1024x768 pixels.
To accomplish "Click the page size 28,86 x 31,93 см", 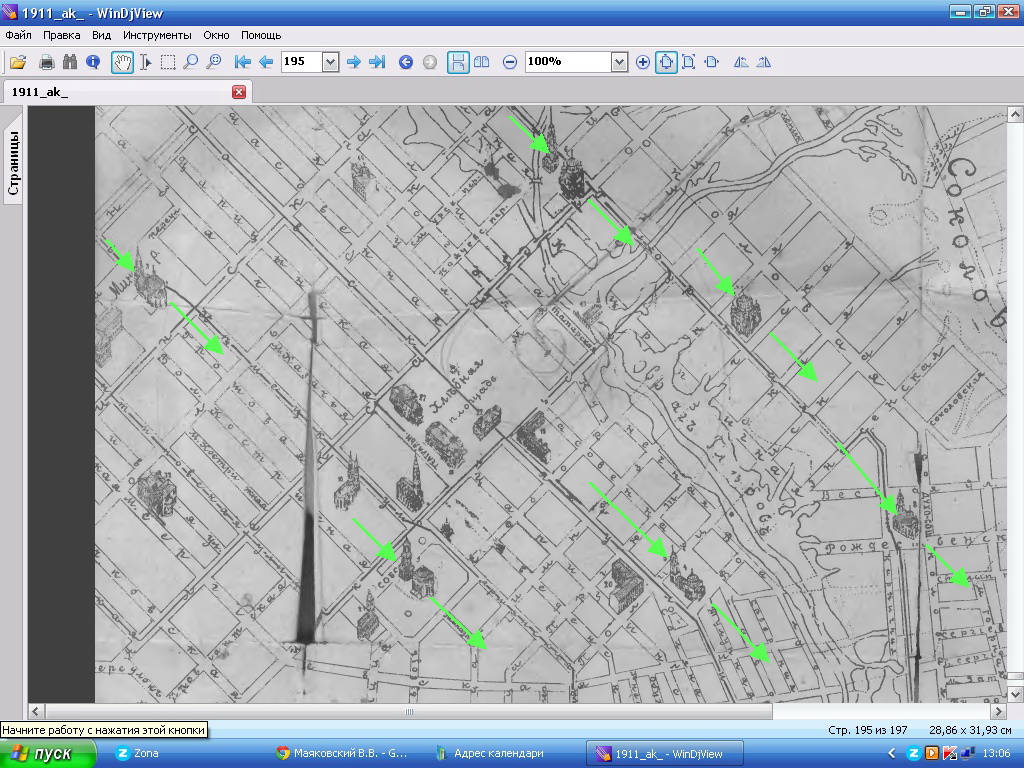I will click(970, 730).
